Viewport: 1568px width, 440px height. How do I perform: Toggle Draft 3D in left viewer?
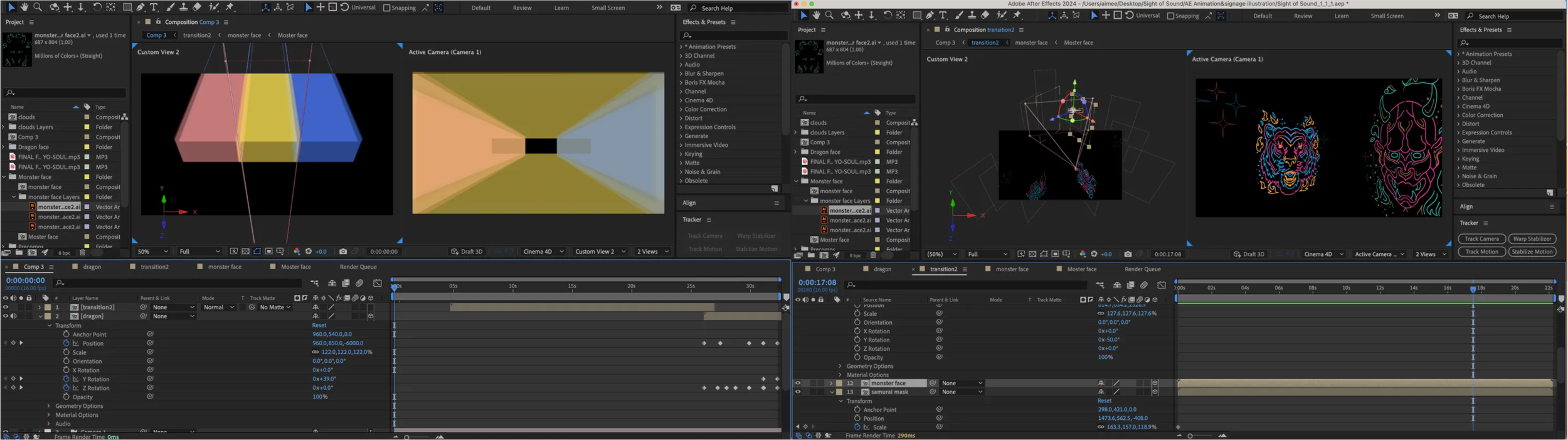(x=467, y=252)
